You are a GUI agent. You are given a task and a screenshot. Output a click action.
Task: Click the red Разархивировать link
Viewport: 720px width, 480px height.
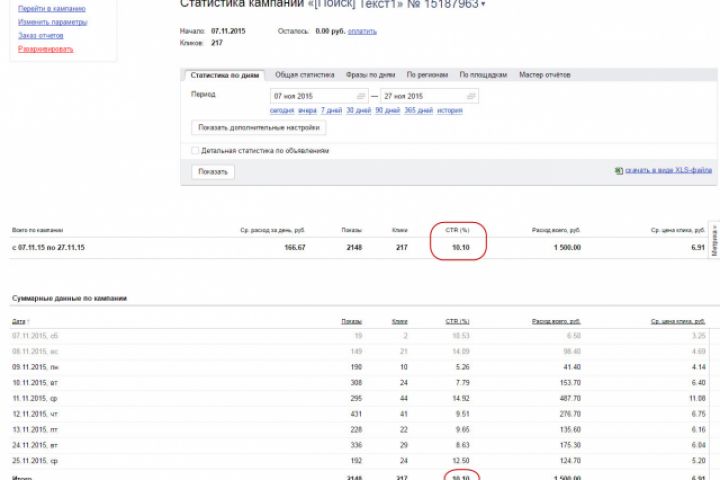point(45,48)
